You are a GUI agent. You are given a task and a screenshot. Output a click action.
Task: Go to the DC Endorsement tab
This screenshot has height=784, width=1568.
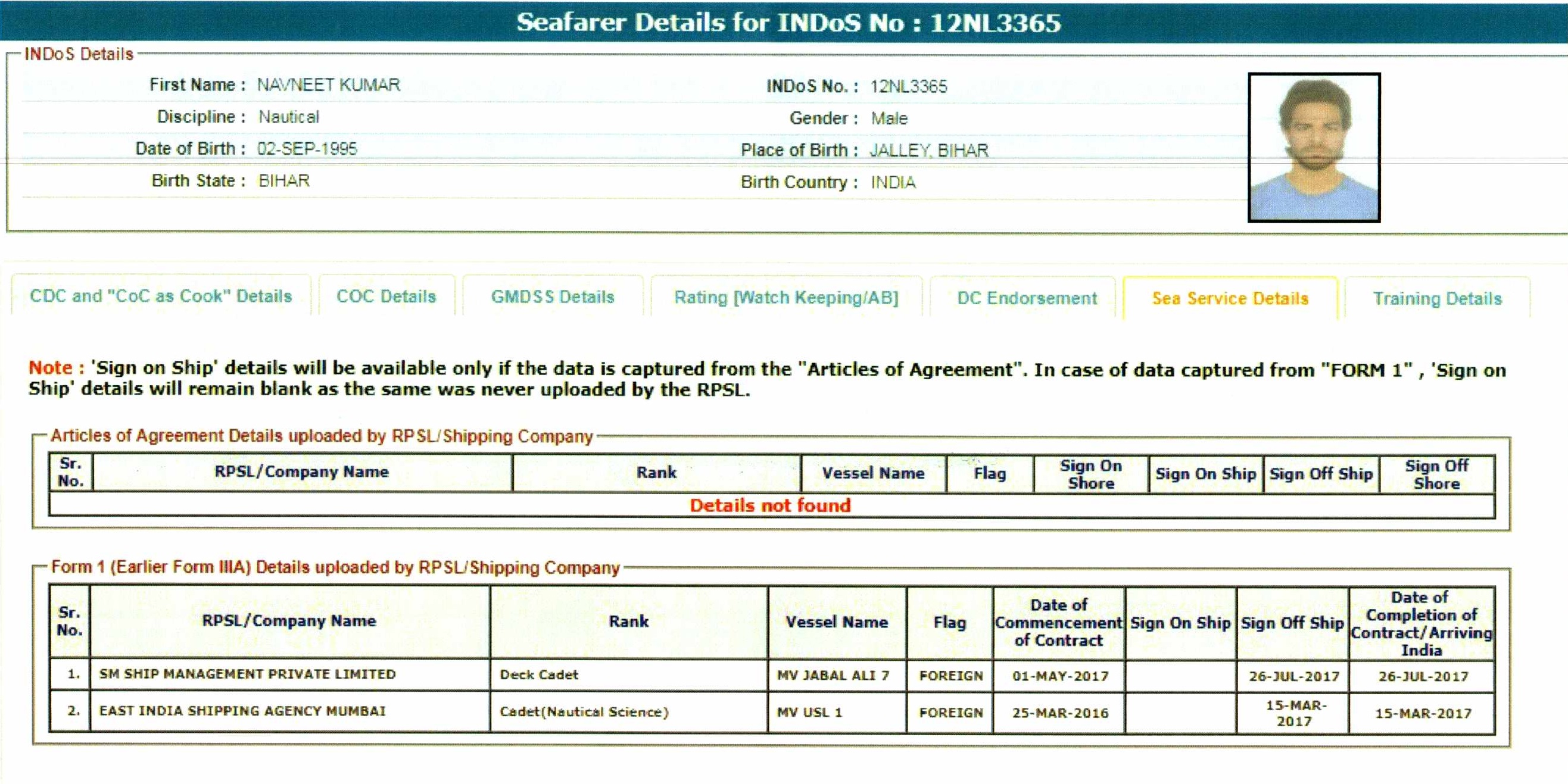click(1027, 298)
